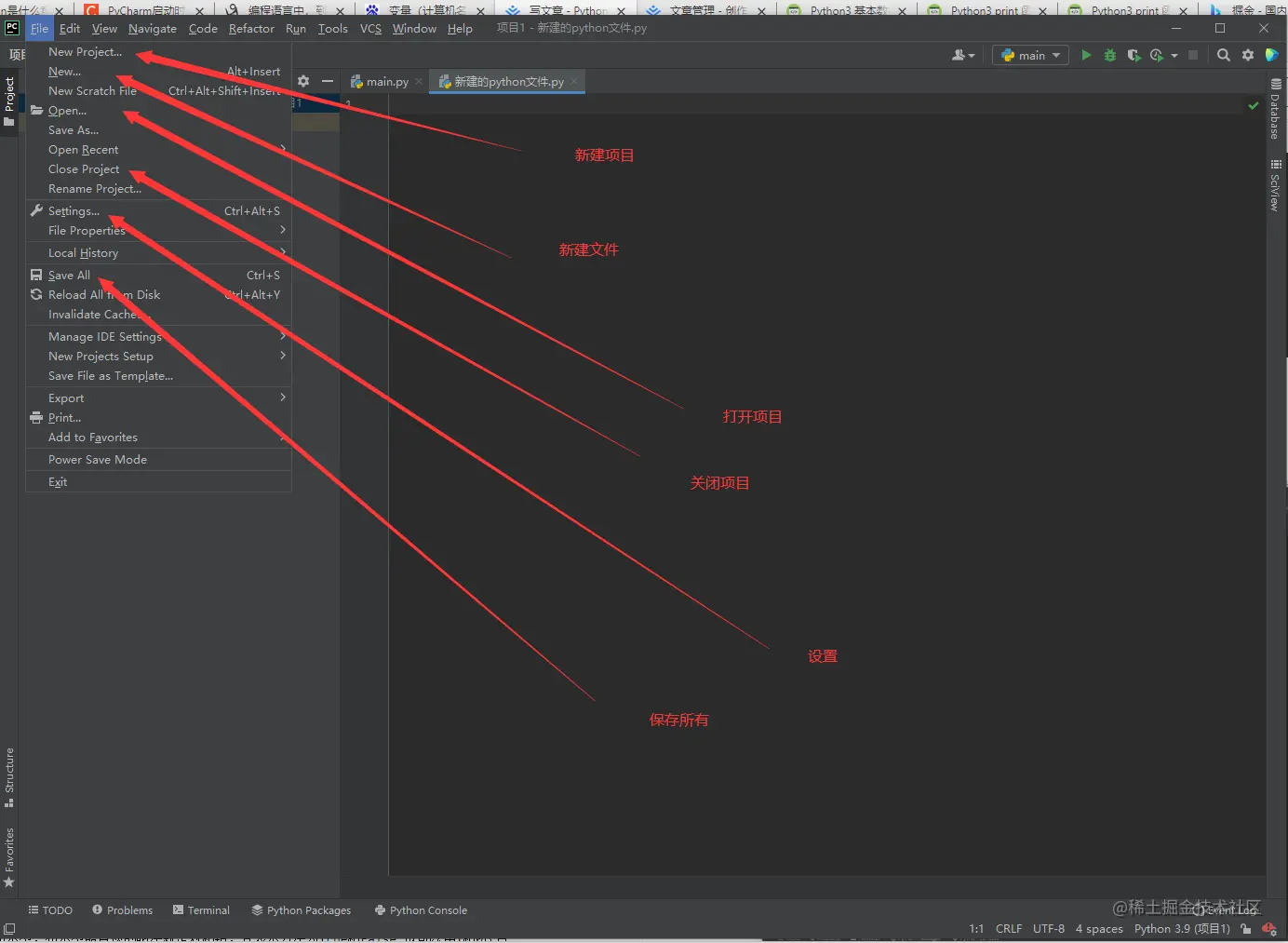This screenshot has height=943, width=1288.
Task: Open the Problems tool window
Action: coord(122,910)
